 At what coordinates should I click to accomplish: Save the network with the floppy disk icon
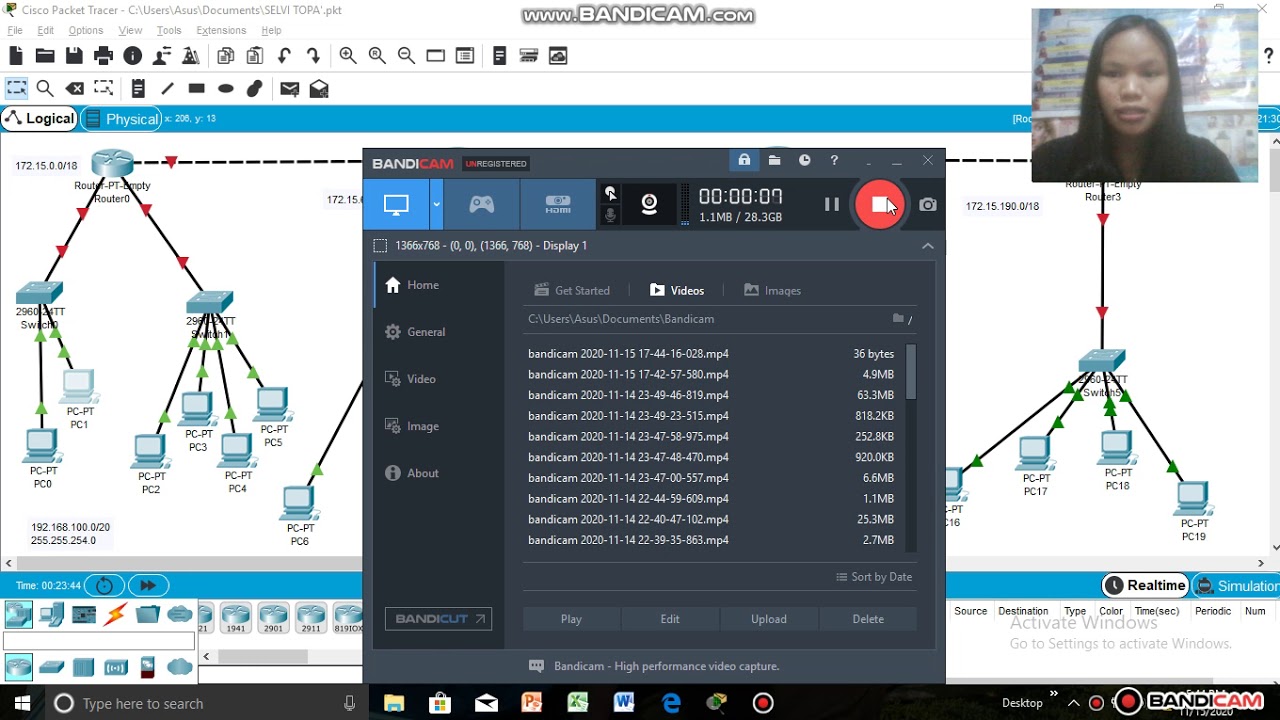[74, 56]
